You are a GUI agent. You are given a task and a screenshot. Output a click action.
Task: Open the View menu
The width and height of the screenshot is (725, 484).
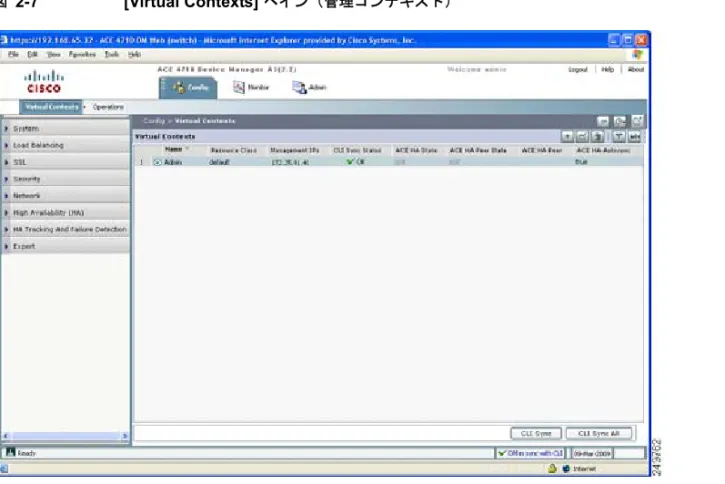click(x=54, y=55)
